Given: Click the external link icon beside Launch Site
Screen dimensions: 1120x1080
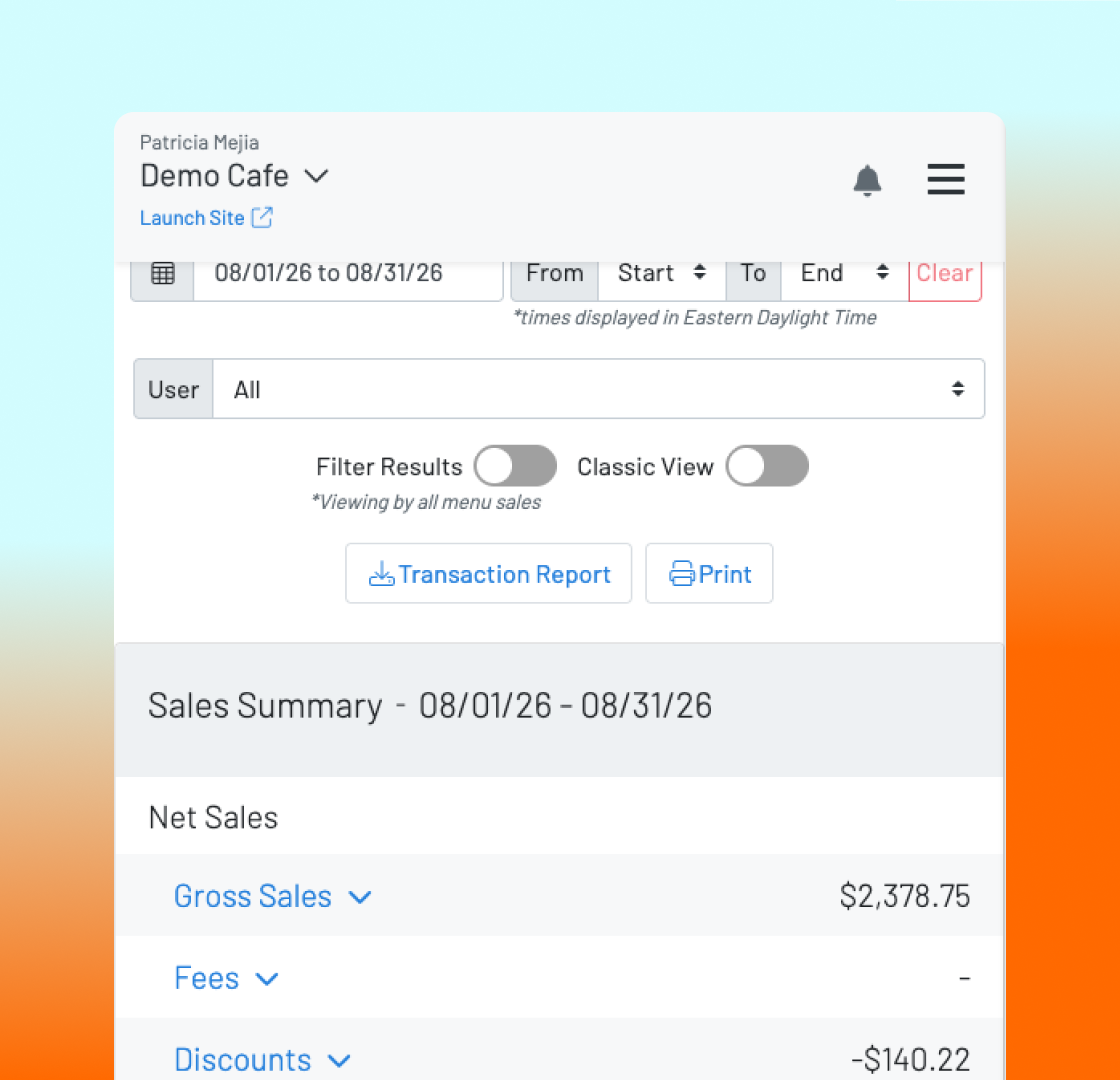Looking at the screenshot, I should pos(262,217).
